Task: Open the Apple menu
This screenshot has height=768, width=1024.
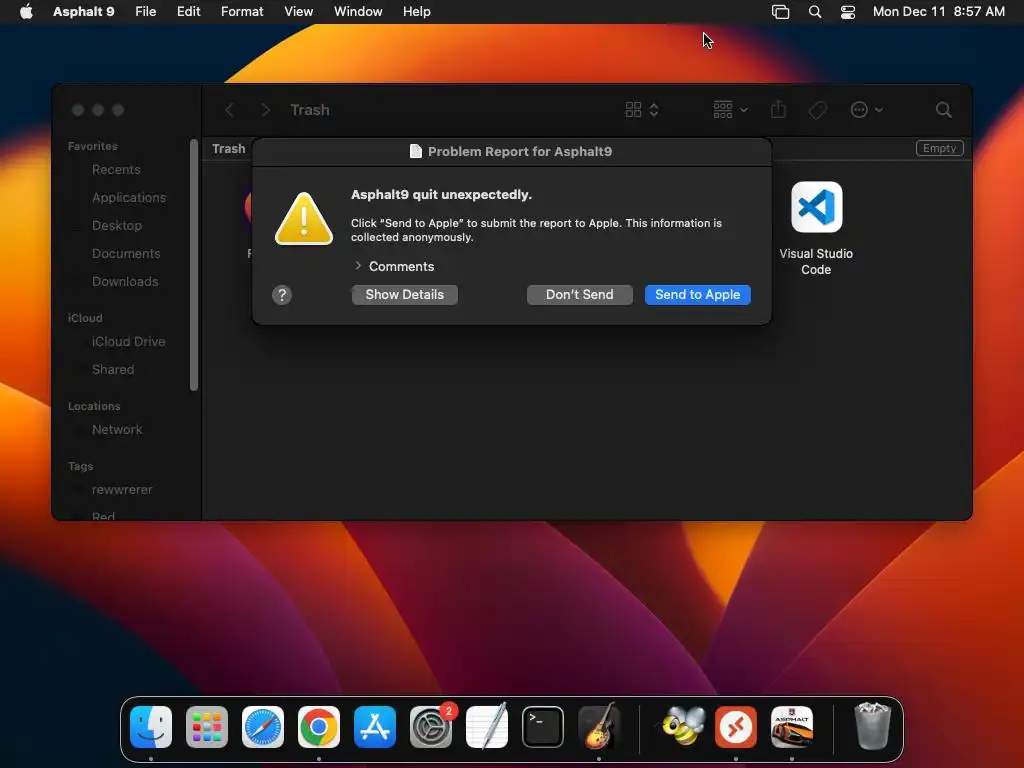Action: [x=26, y=12]
